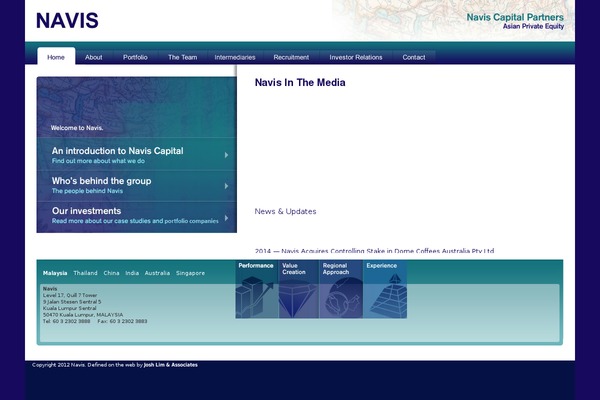The width and height of the screenshot is (600, 400).
Task: Click the Welcome to Navis text
Action: coord(77,128)
